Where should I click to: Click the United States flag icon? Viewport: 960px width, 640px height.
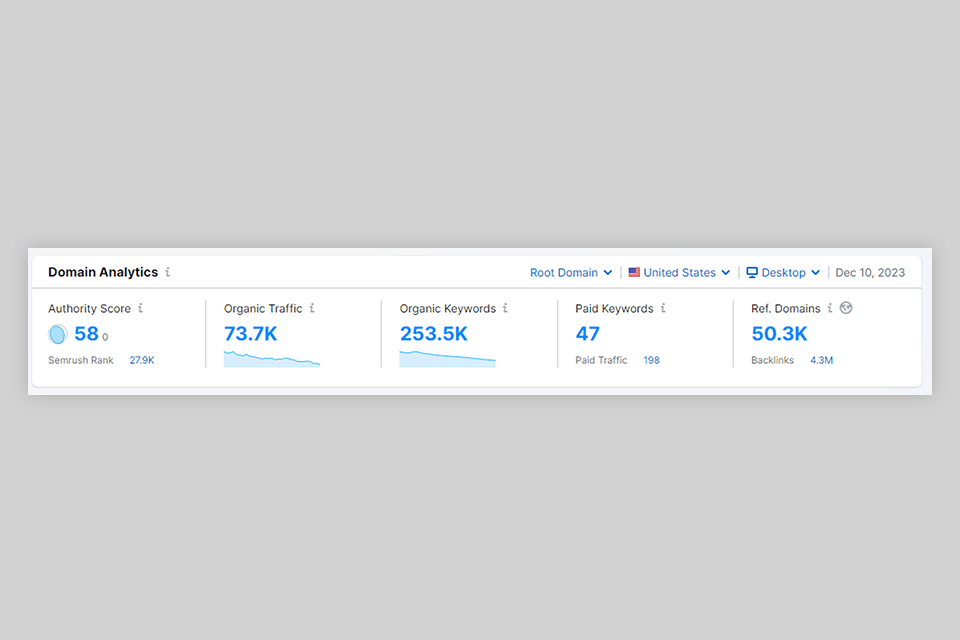pos(634,272)
